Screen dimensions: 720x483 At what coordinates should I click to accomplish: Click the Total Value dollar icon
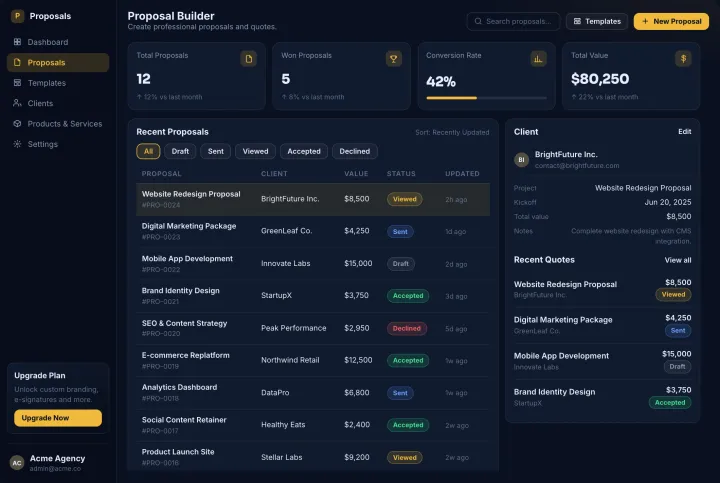(x=683, y=59)
